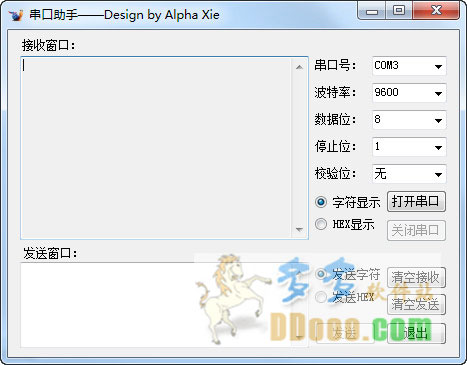Click the 打开串口 button
This screenshot has width=467, height=365.
point(416,201)
